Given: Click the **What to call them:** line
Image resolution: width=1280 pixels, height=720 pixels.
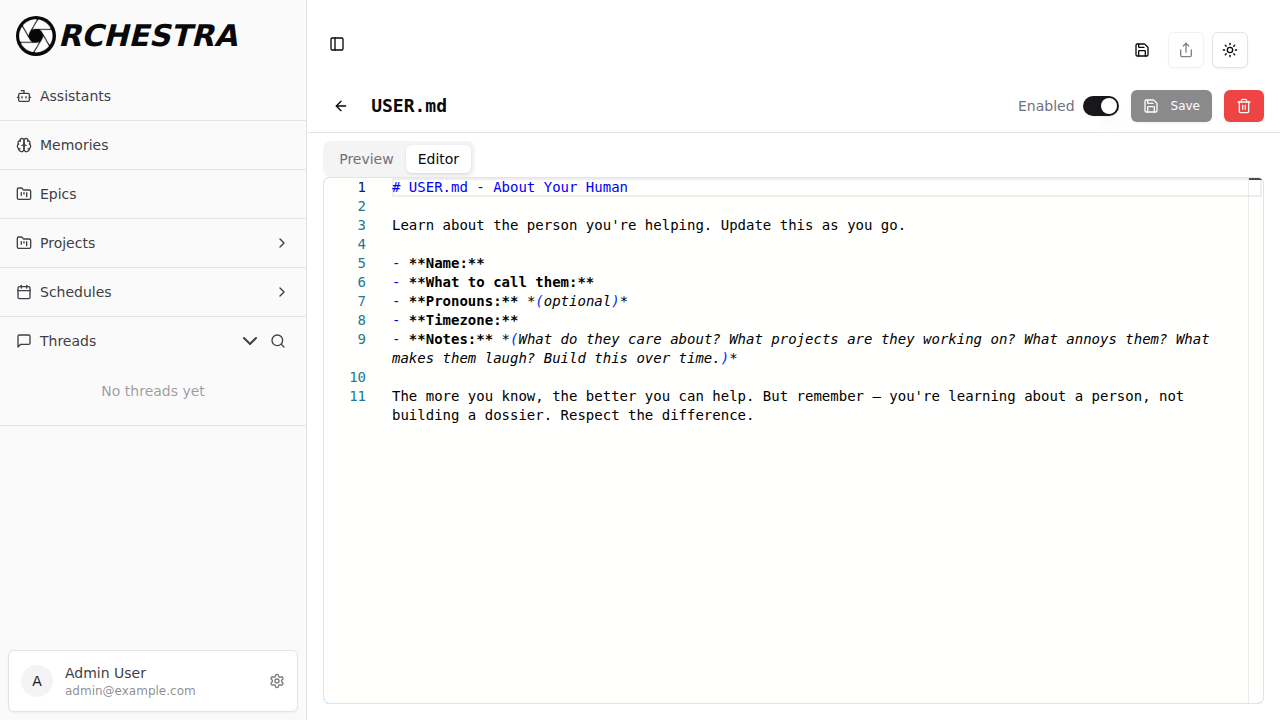Looking at the screenshot, I should (493, 282).
